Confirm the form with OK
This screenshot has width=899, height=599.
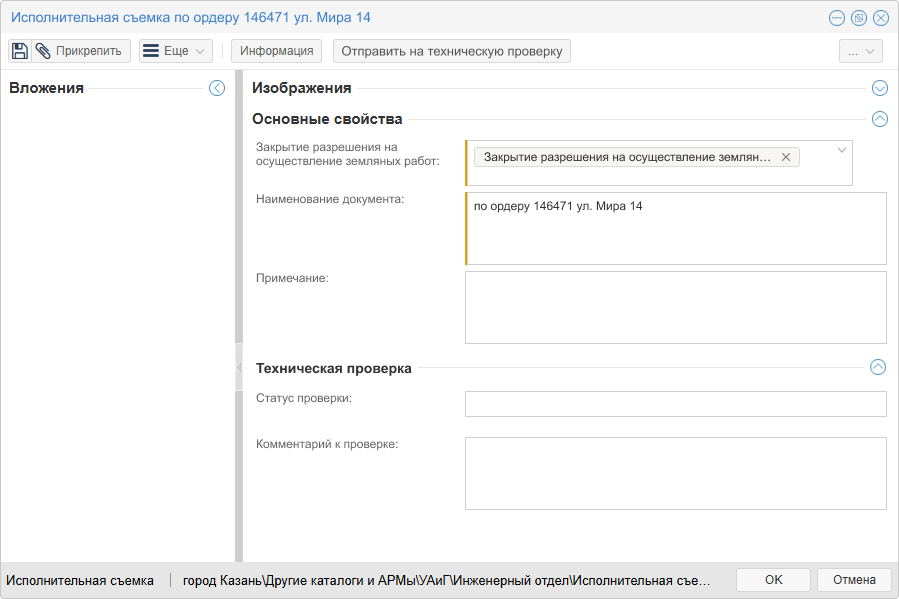pos(772,579)
